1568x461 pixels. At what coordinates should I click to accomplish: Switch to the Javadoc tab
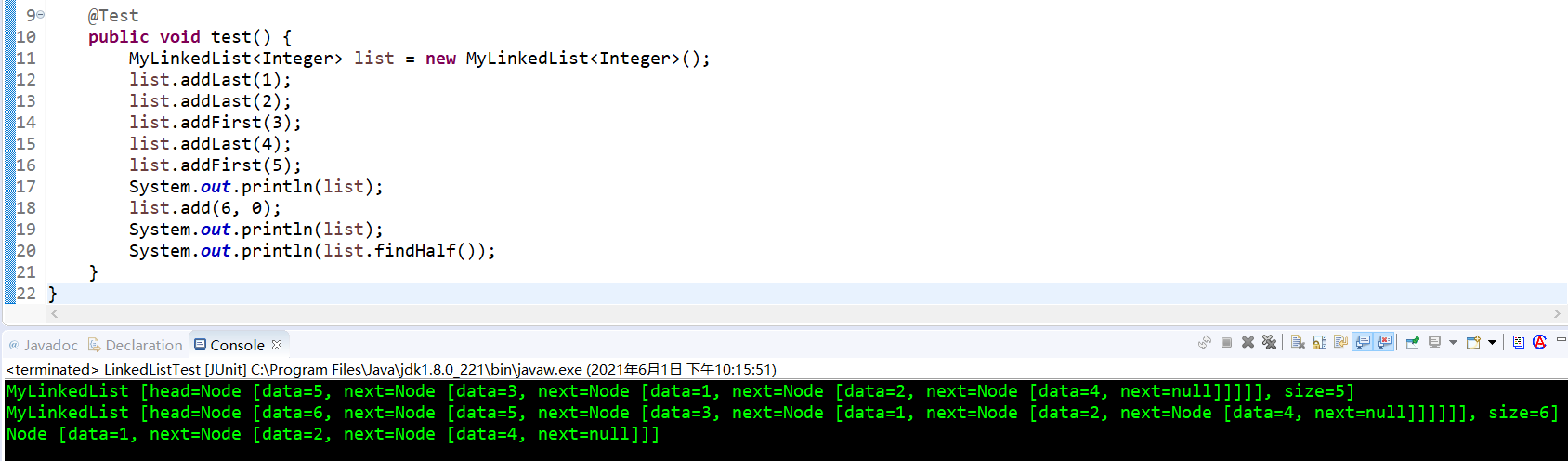pyautogui.click(x=44, y=345)
